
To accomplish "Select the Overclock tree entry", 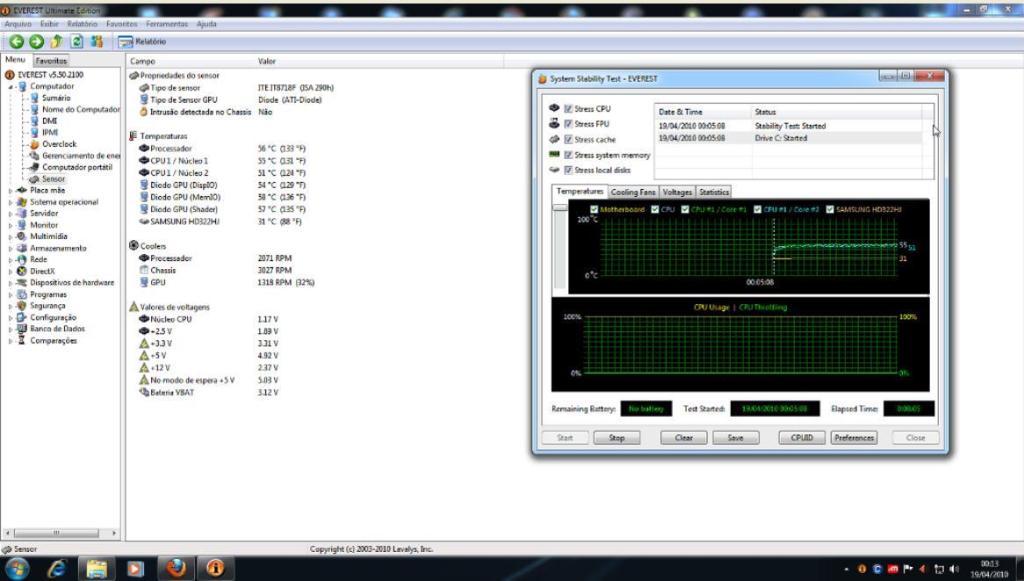I will tap(59, 144).
